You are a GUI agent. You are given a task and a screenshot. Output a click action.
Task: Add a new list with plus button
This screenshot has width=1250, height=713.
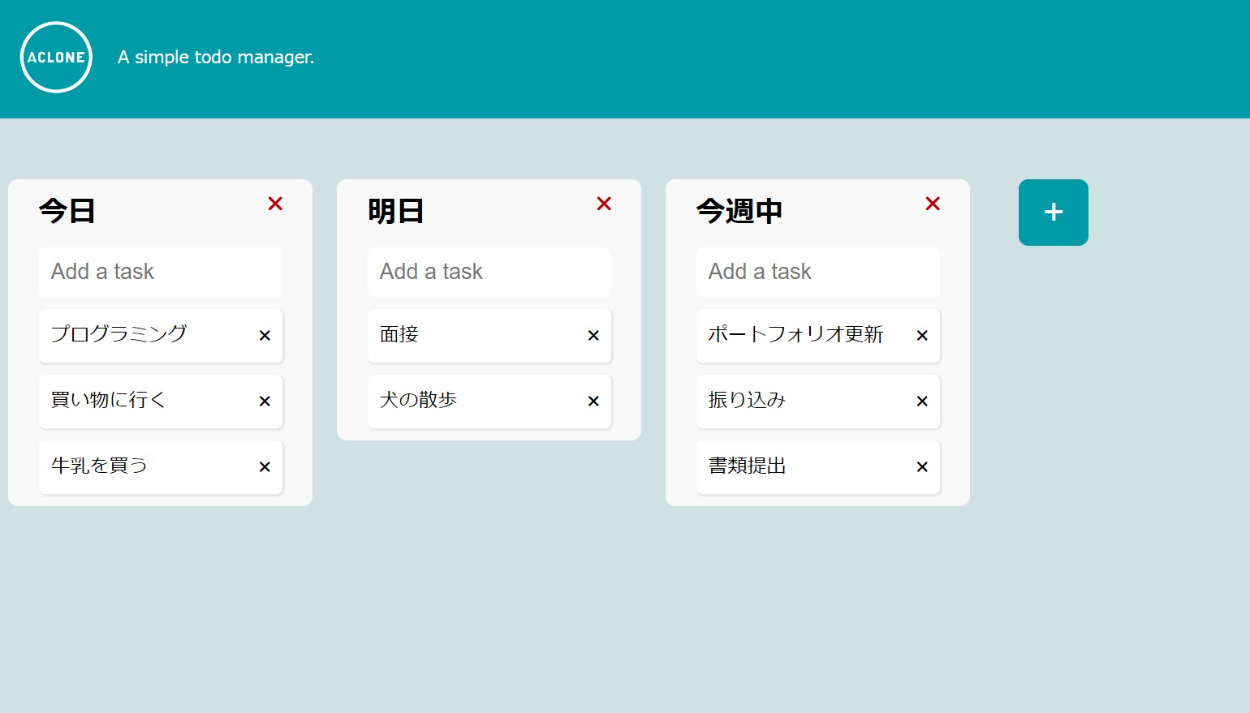(x=1053, y=212)
